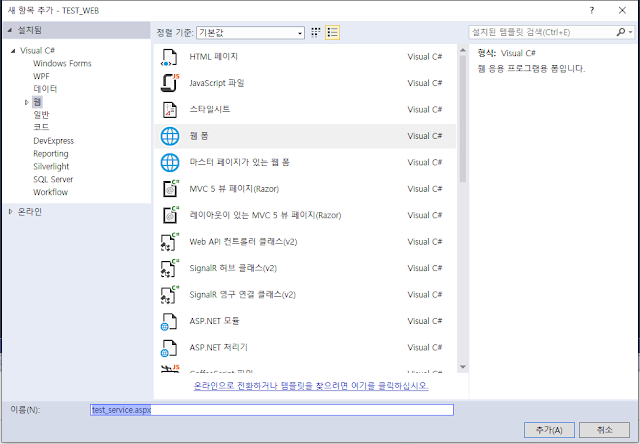Click the style sheet (스타일시트) icon
The image size is (640, 444).
click(x=169, y=110)
